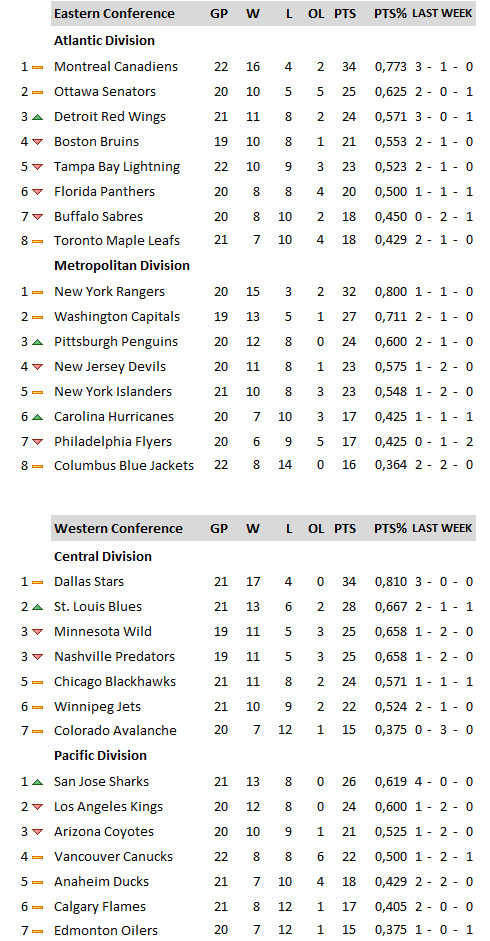Click red down arrow beside Boston Bruins
Image resolution: width=490 pixels, height=941 pixels.
pyautogui.click(x=37, y=142)
